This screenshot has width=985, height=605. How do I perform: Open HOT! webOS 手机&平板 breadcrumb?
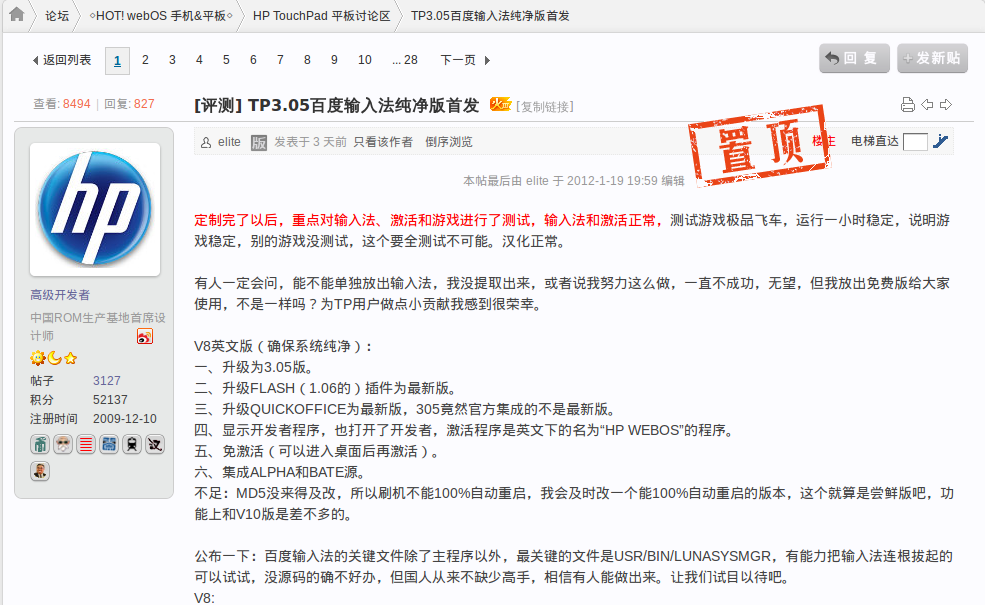(161, 16)
